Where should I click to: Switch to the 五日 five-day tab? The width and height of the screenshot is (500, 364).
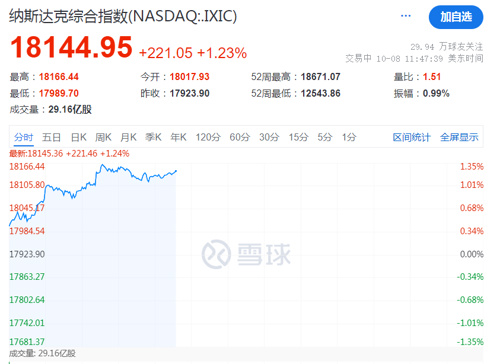click(x=51, y=137)
